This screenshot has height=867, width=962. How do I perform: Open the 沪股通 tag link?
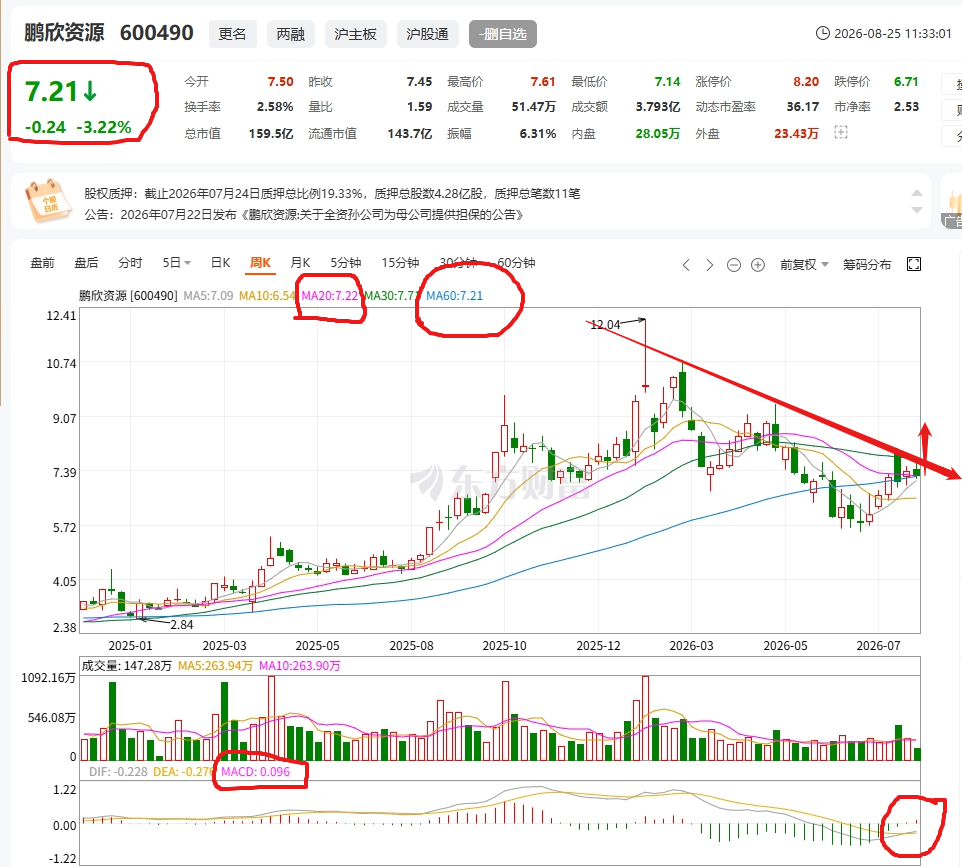tap(427, 34)
